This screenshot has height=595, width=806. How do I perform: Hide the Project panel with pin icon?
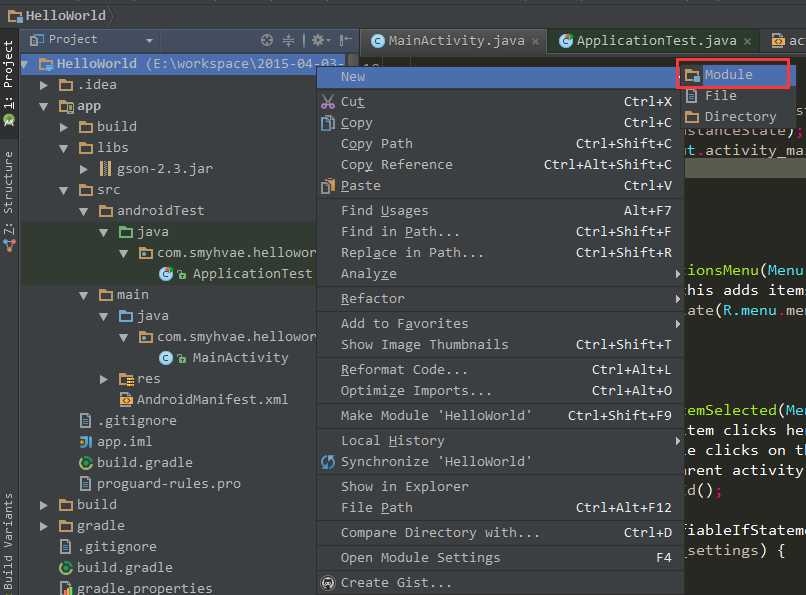[x=345, y=40]
